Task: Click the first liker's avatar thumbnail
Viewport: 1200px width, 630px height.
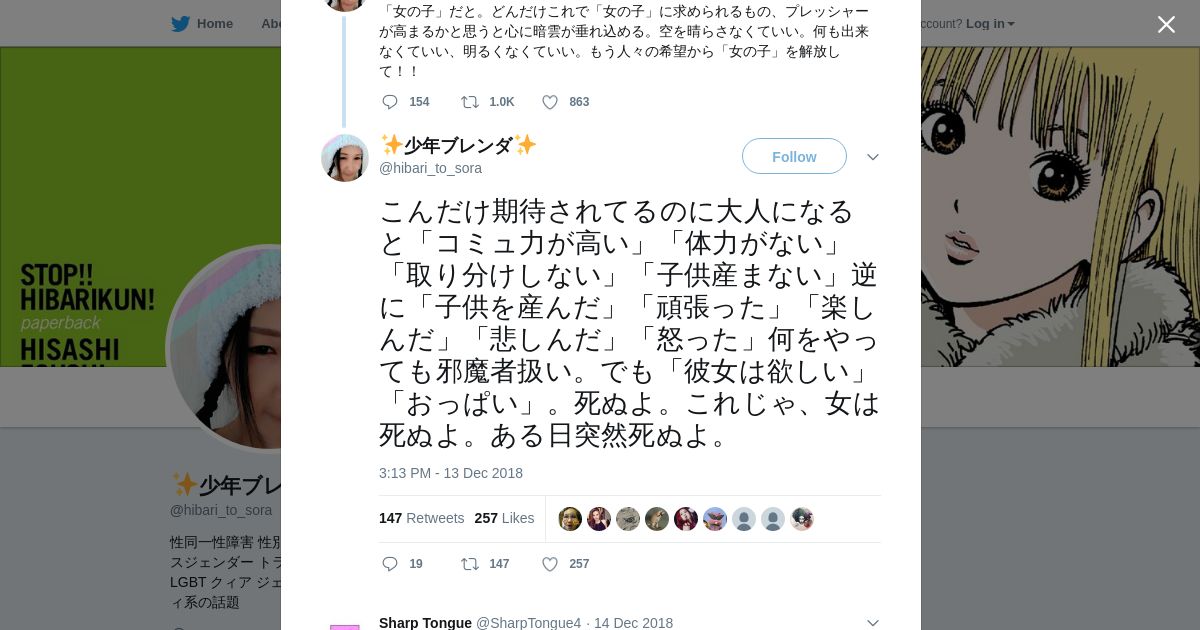Action: [x=570, y=519]
